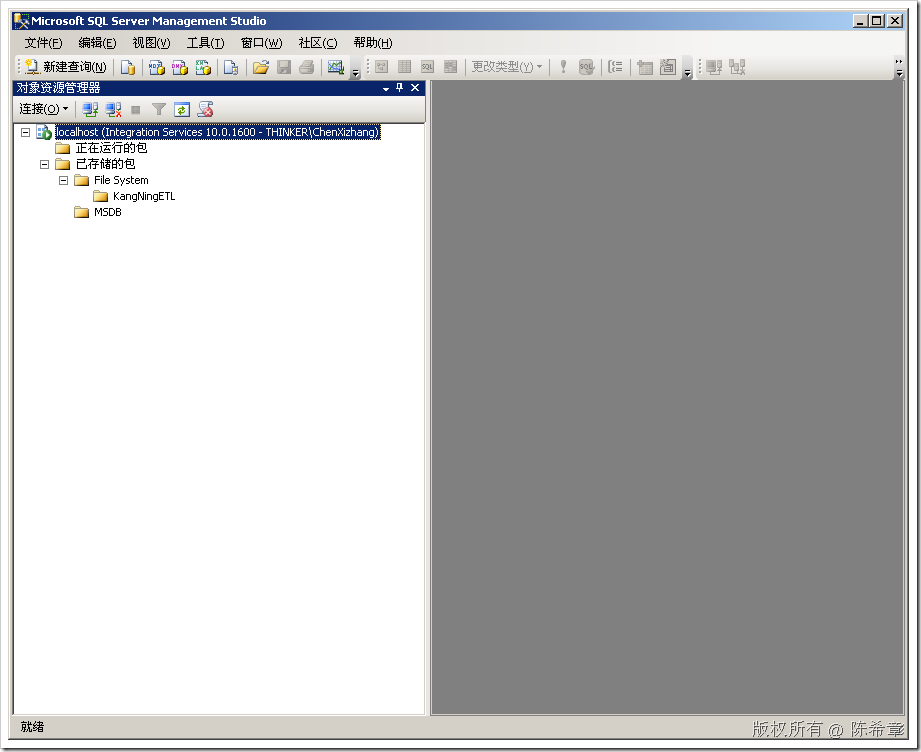Click the 新建查询 (New Query) button
This screenshot has width=921, height=752.
pos(66,67)
